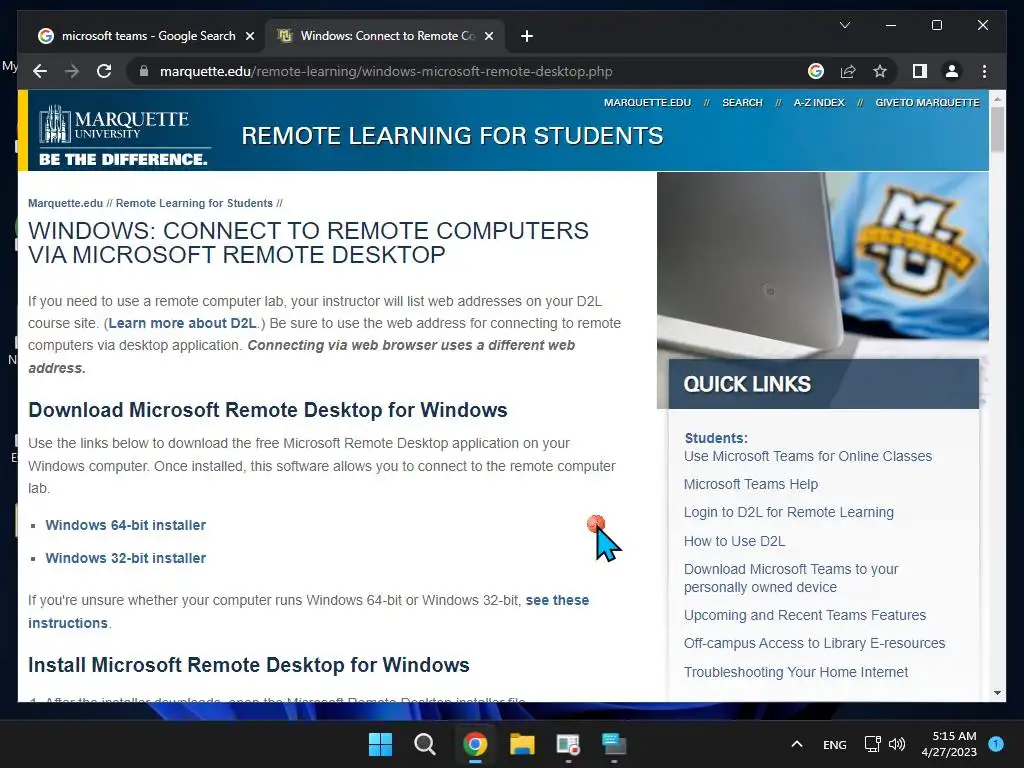Open Learn more about D2L link
The image size is (1024, 768).
[183, 323]
